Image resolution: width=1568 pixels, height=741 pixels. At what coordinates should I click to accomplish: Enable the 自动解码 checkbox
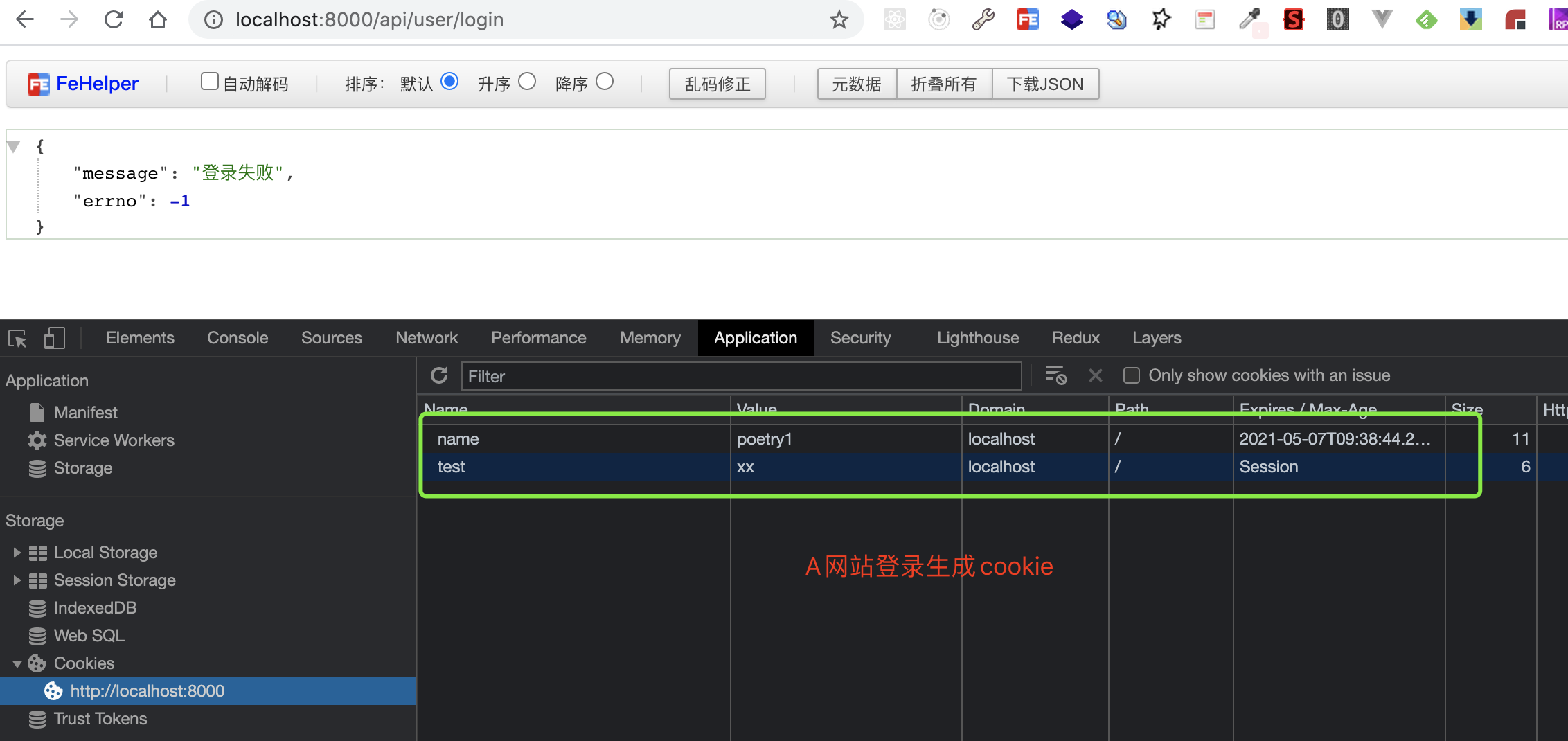(209, 82)
